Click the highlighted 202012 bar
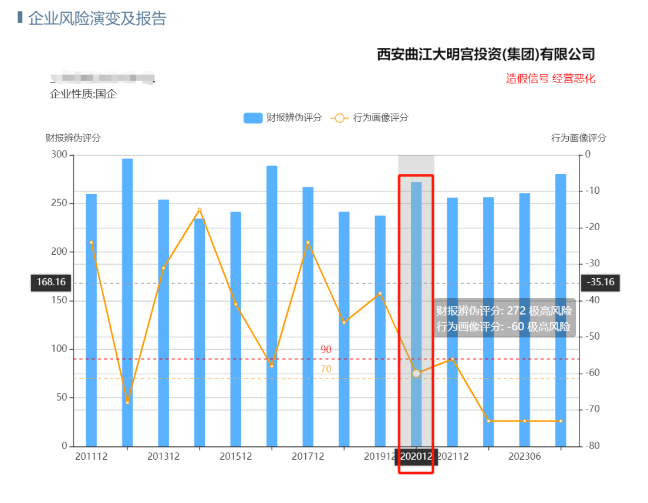Image resolution: width=648 pixels, height=503 pixels. (x=416, y=314)
